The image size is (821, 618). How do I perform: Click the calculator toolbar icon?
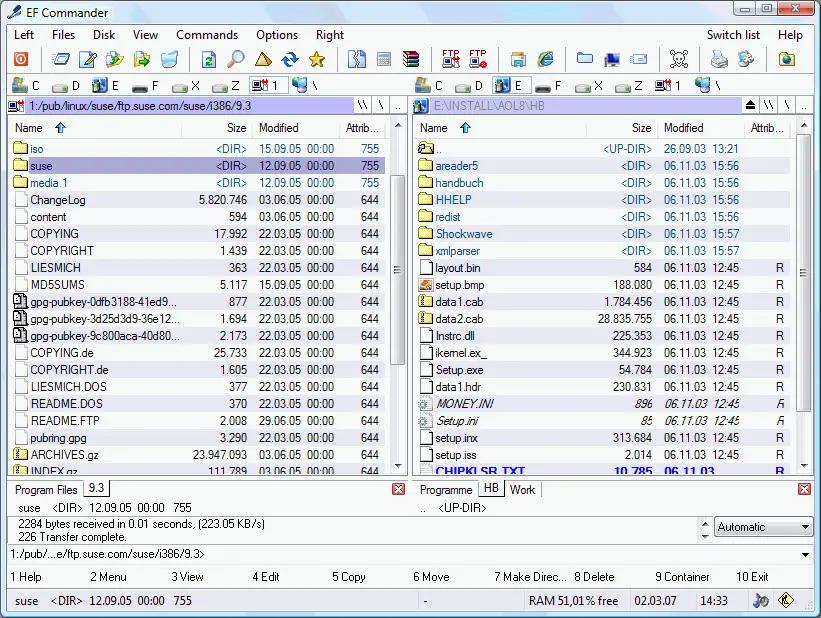click(x=384, y=60)
